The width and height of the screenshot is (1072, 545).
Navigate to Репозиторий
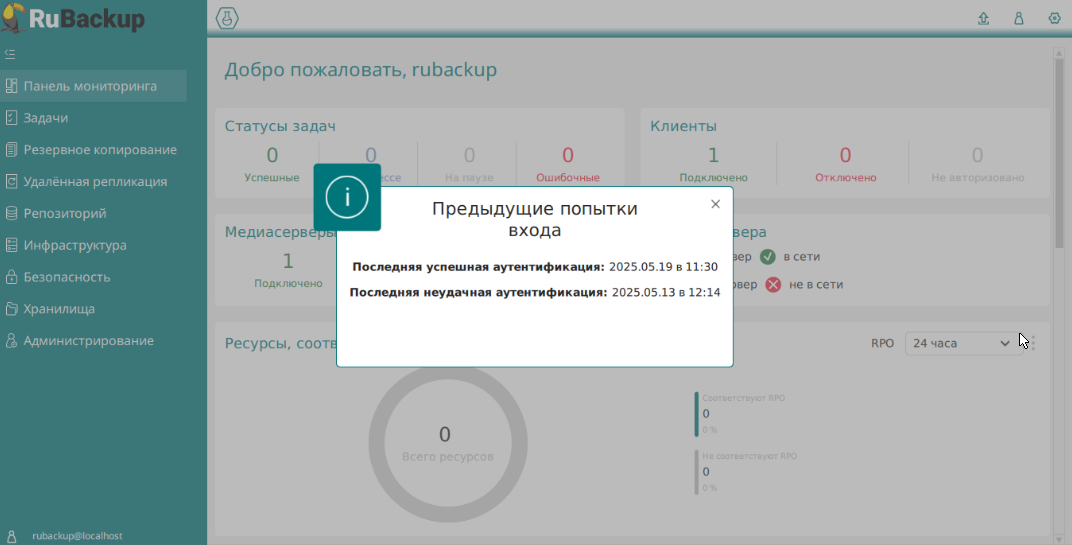tap(65, 213)
